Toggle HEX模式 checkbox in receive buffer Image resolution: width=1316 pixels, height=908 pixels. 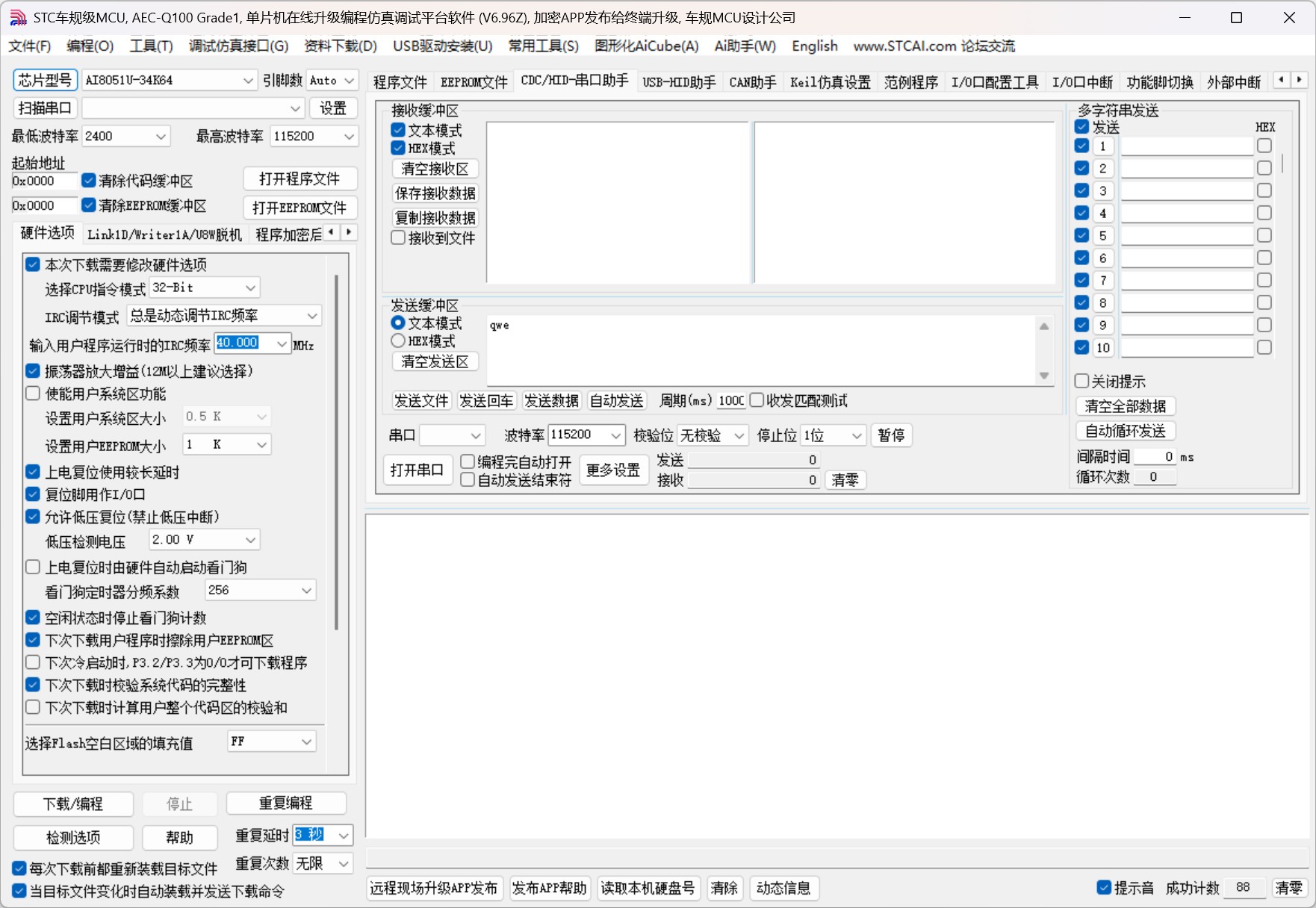(398, 148)
